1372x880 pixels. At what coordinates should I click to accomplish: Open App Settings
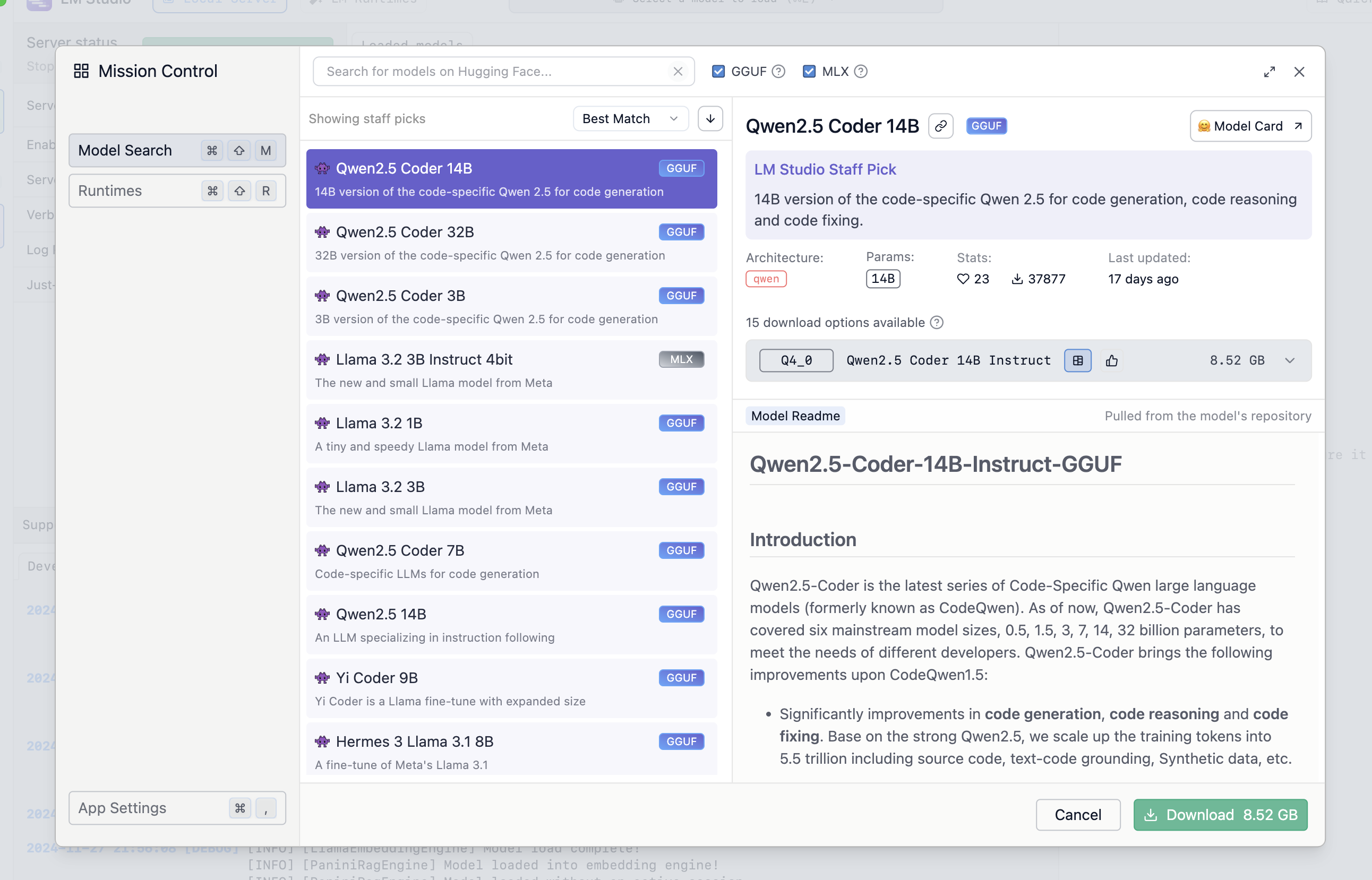click(177, 807)
